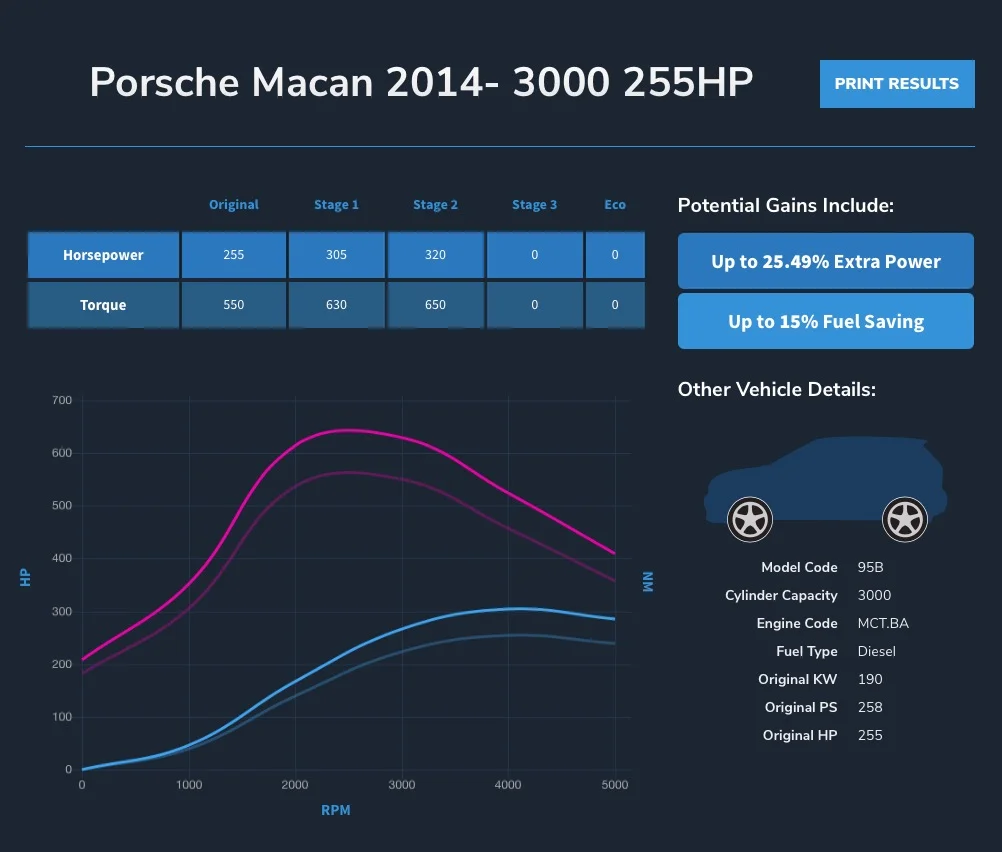
Task: Click the Engine Code value MCT.BA
Action: (883, 623)
